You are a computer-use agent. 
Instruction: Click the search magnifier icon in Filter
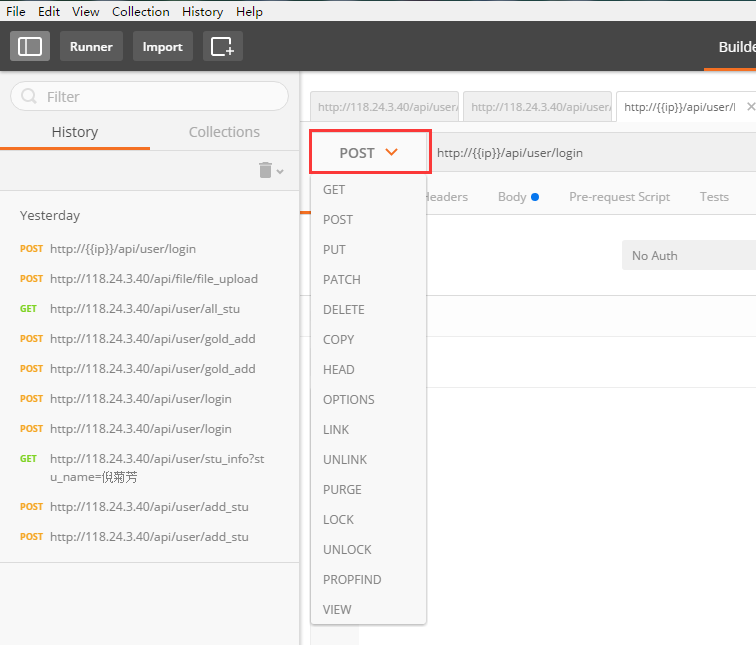coord(29,97)
